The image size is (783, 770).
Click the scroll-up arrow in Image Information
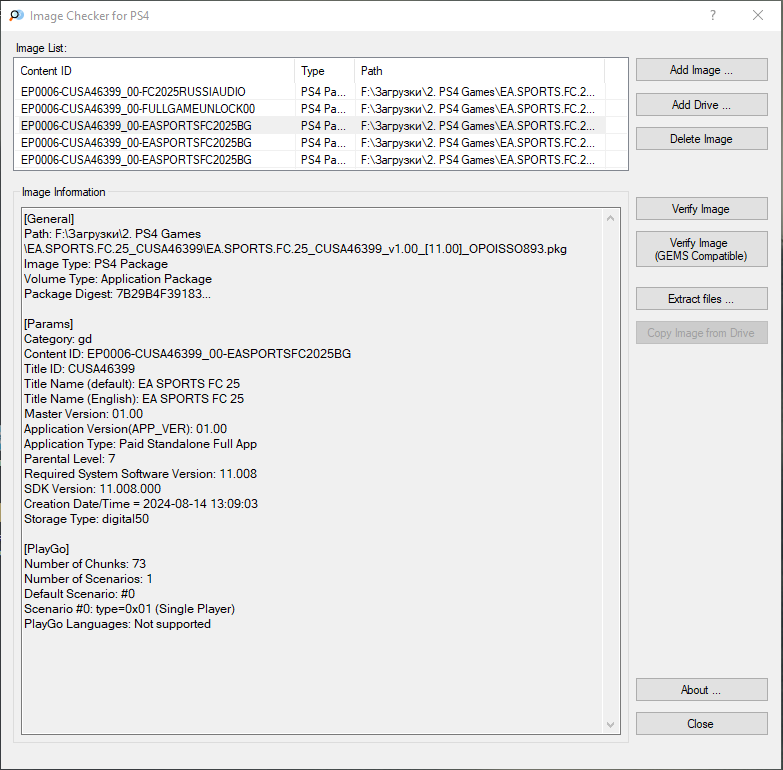point(610,218)
